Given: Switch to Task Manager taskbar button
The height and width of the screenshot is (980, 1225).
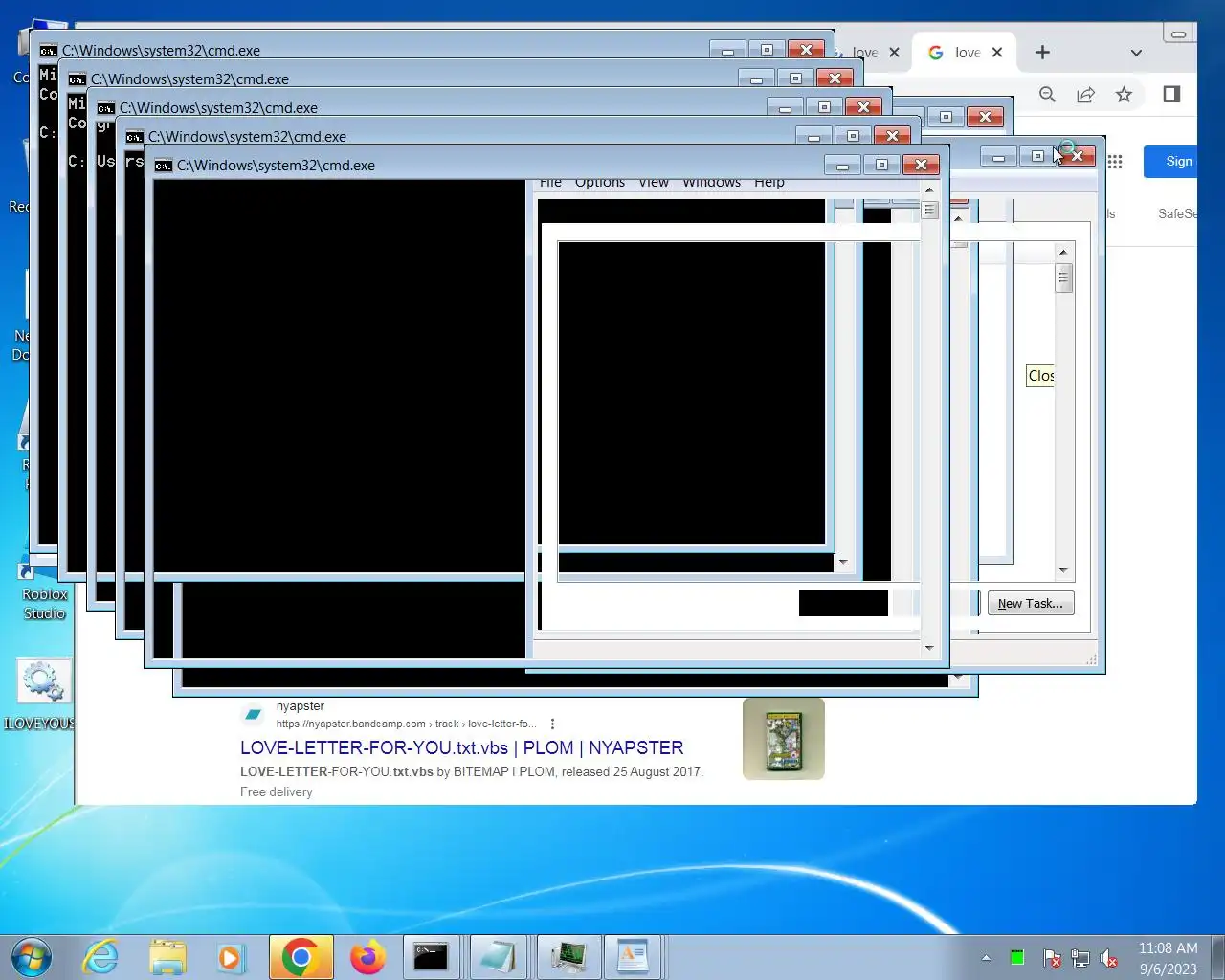Looking at the screenshot, I should [569, 957].
